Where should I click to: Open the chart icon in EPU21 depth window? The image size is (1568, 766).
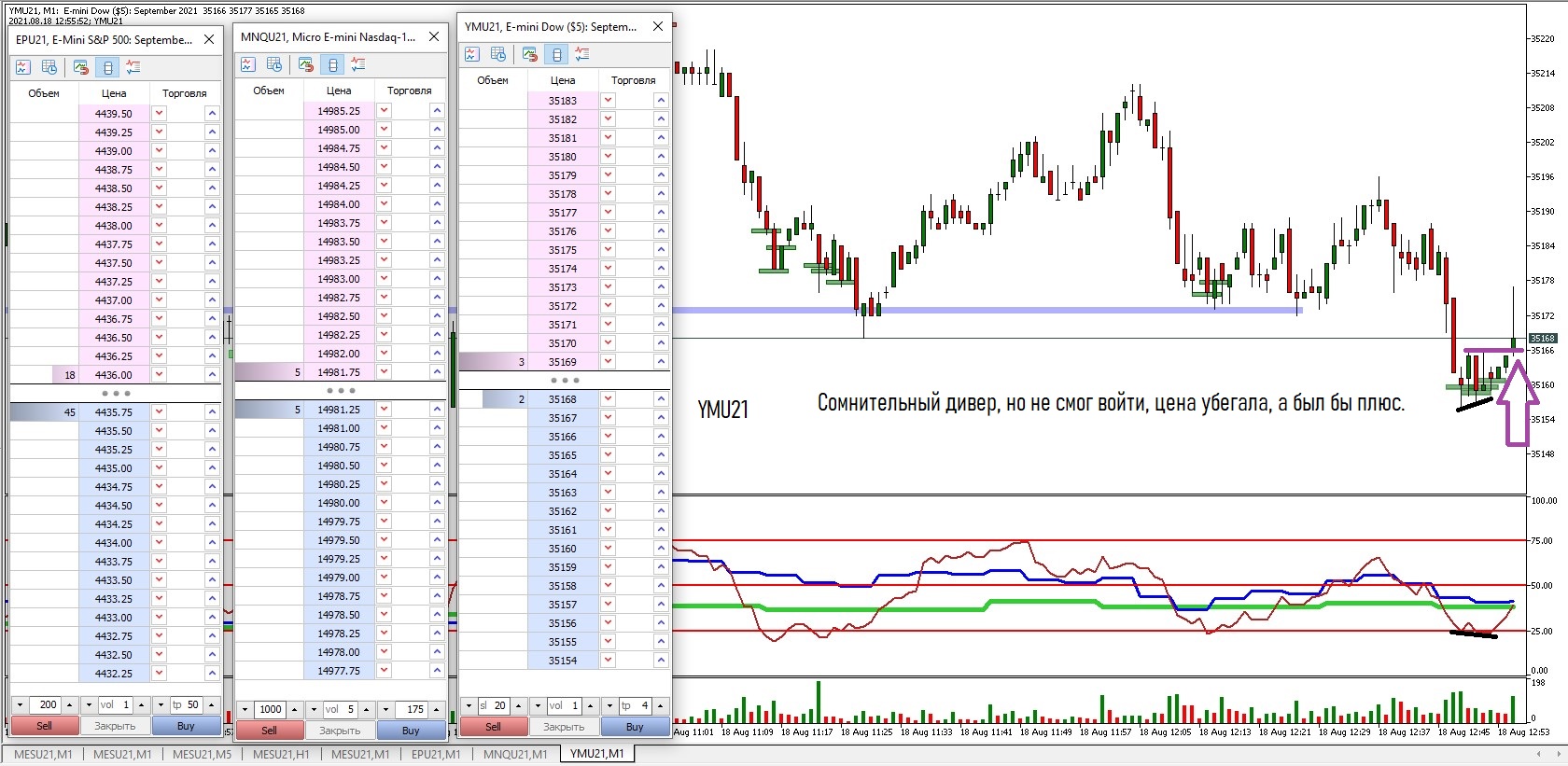23,67
